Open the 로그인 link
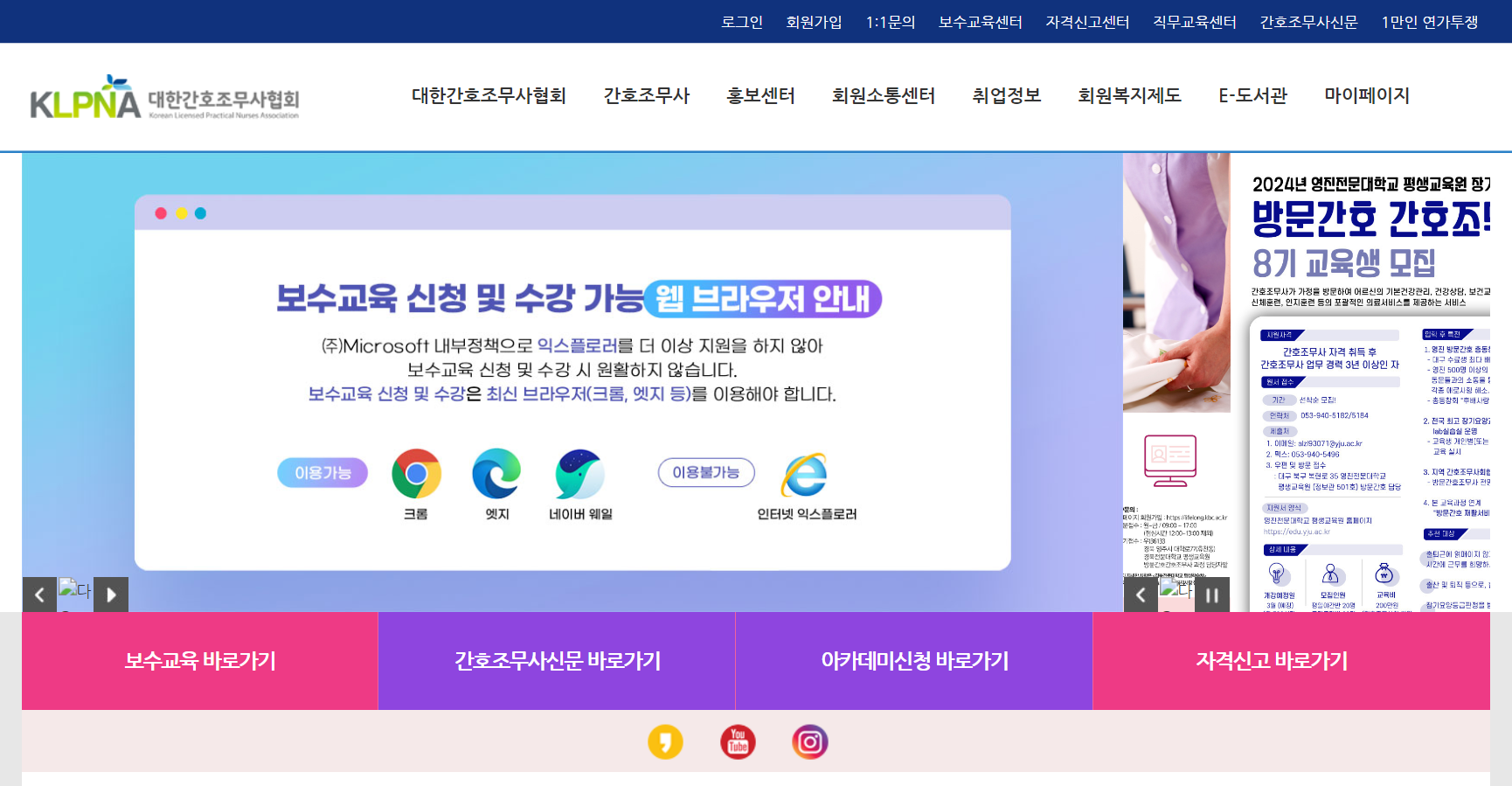 click(x=741, y=22)
